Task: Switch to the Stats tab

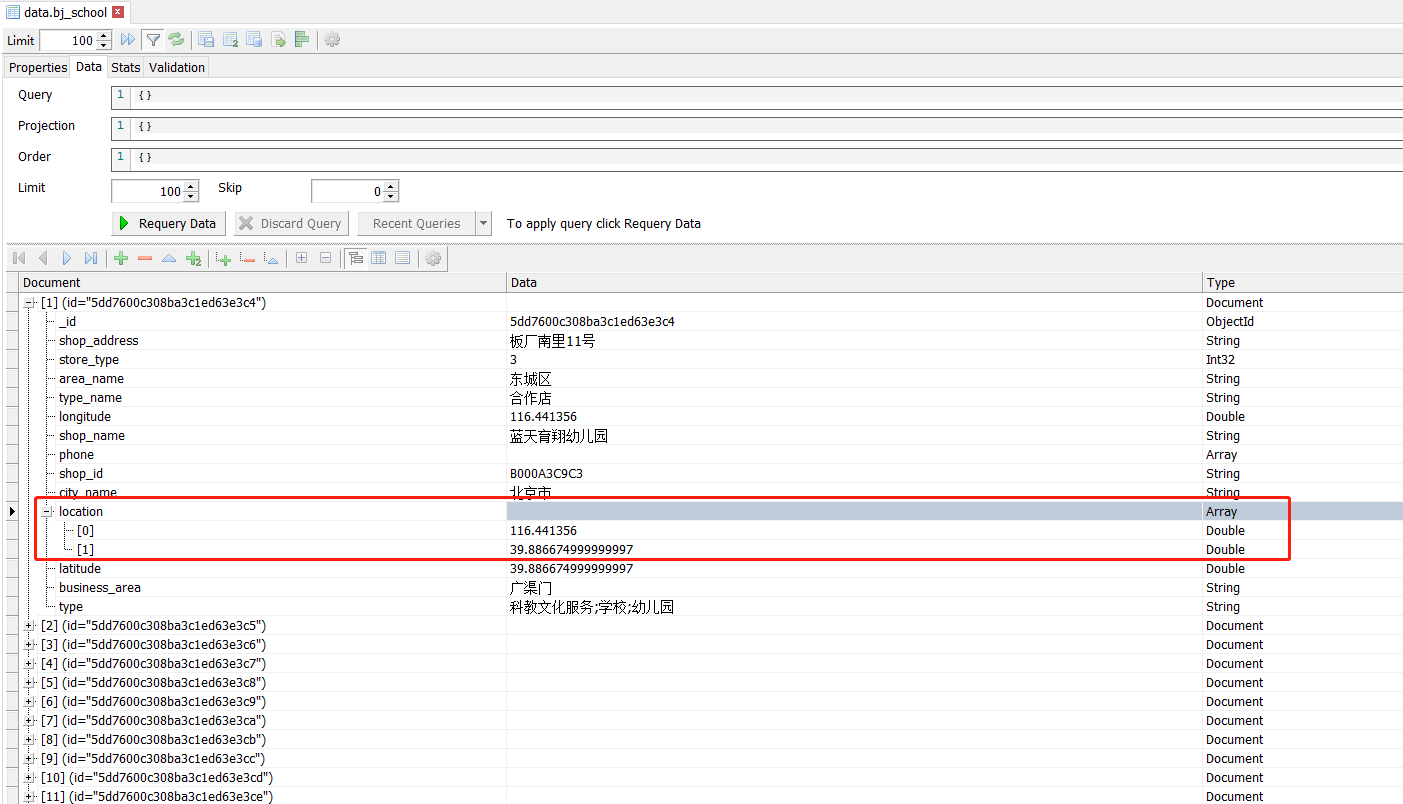Action: point(125,67)
